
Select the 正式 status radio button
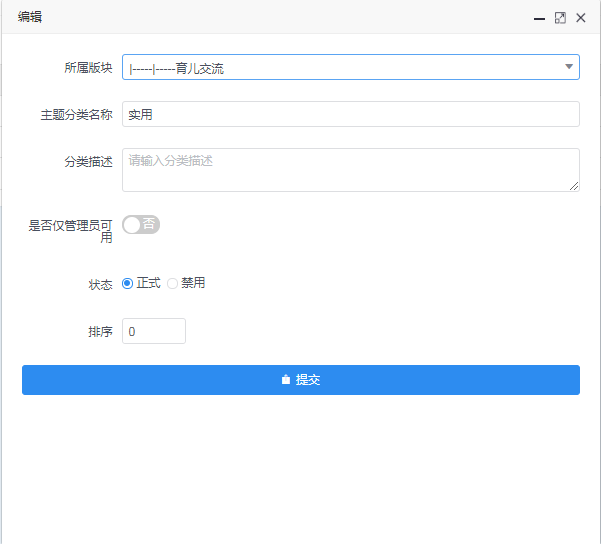[x=127, y=283]
